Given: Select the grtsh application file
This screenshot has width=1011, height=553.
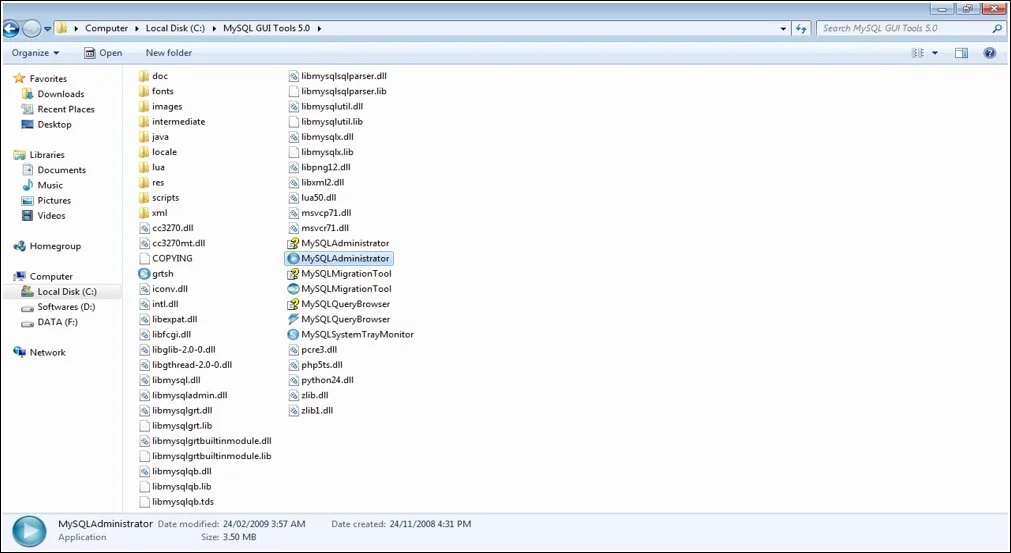Looking at the screenshot, I should 156,274.
